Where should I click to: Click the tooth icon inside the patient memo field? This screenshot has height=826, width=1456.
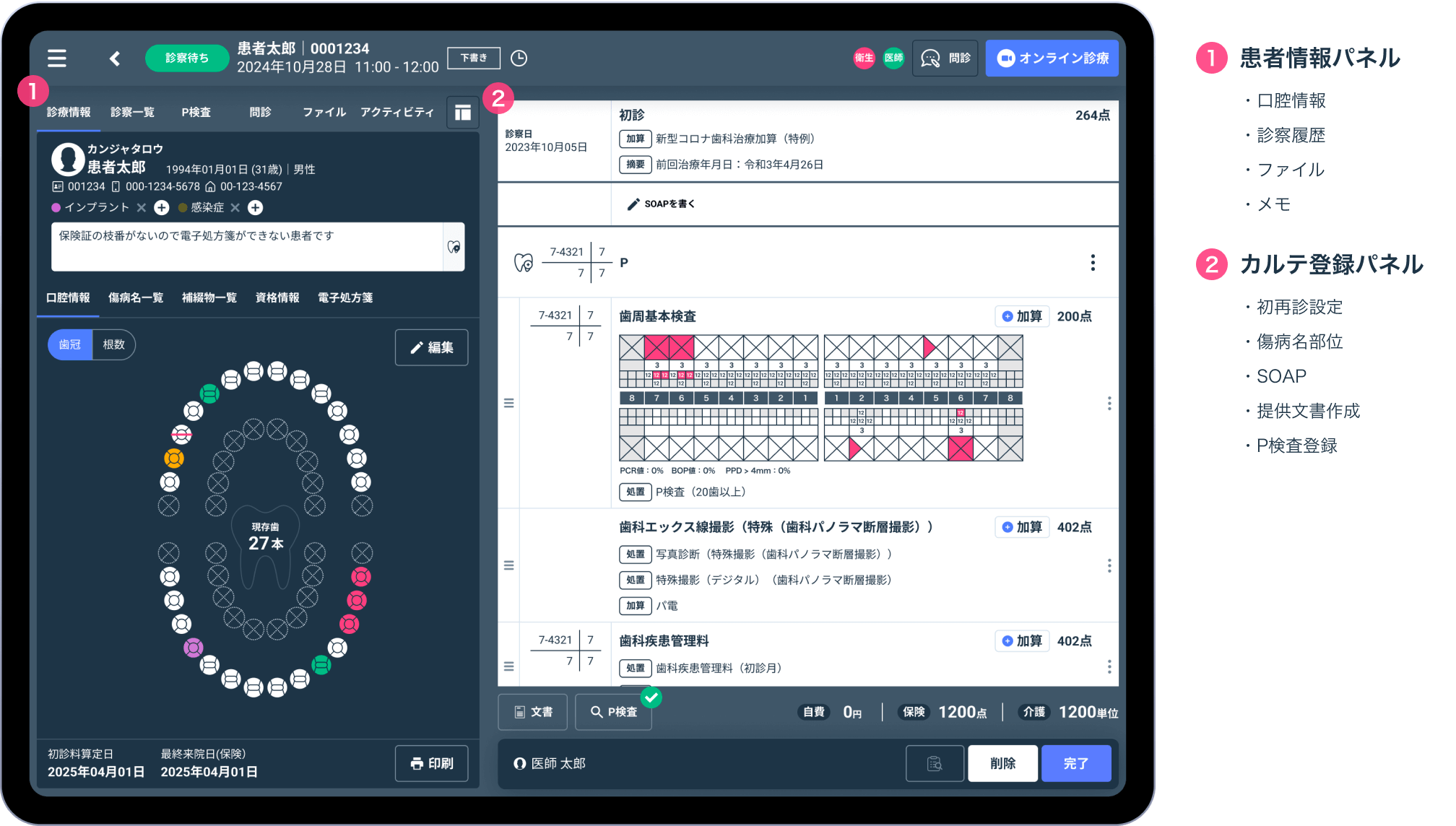pos(454,246)
